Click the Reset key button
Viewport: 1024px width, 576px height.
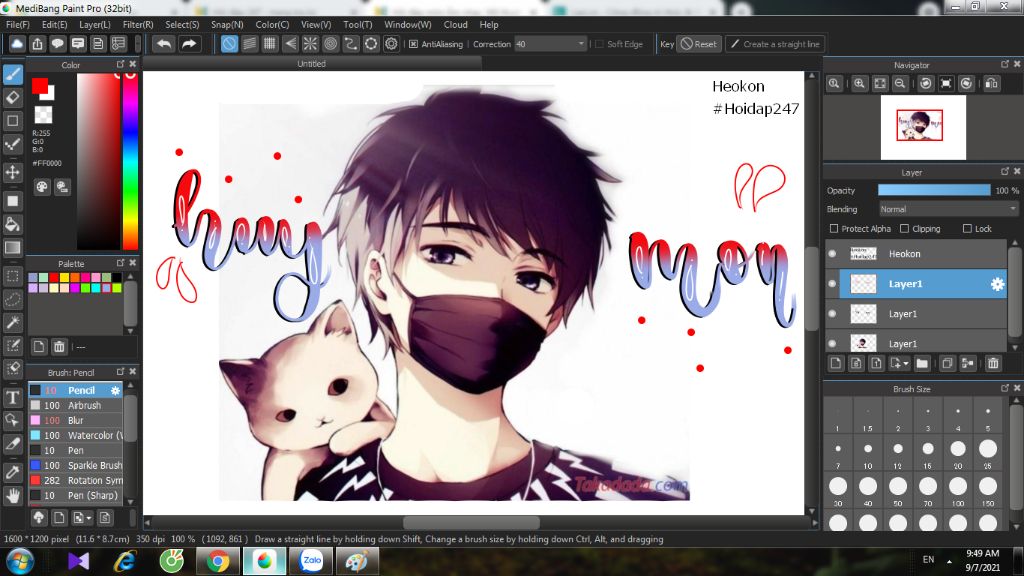(699, 44)
